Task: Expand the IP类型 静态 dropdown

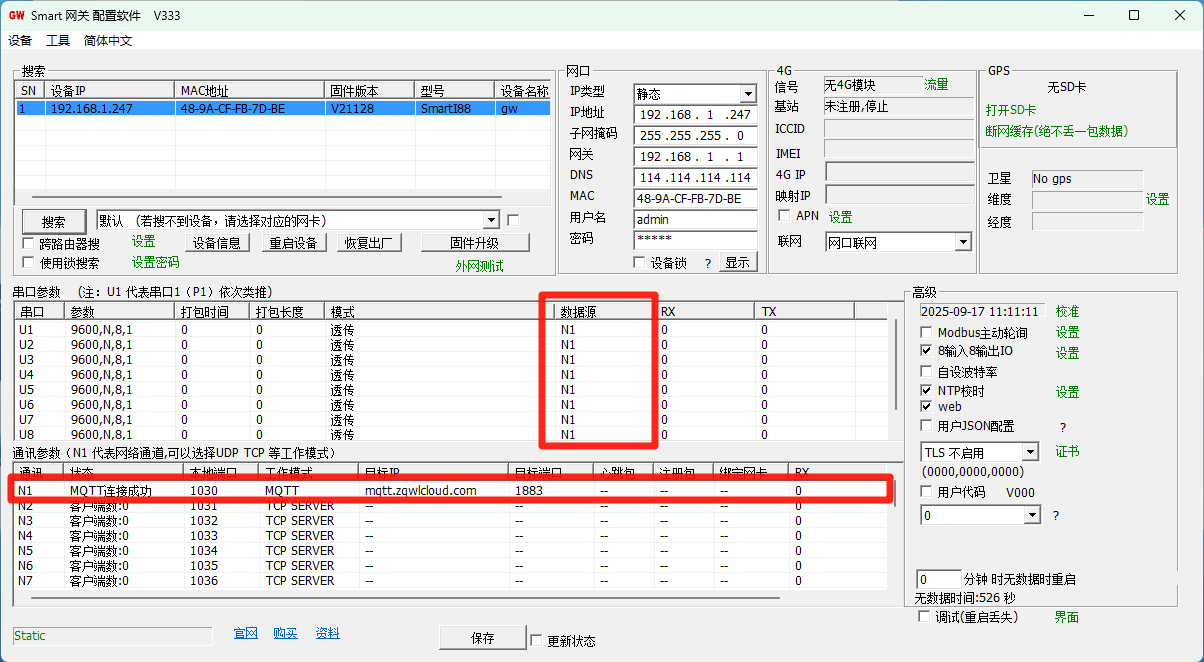Action: 747,94
